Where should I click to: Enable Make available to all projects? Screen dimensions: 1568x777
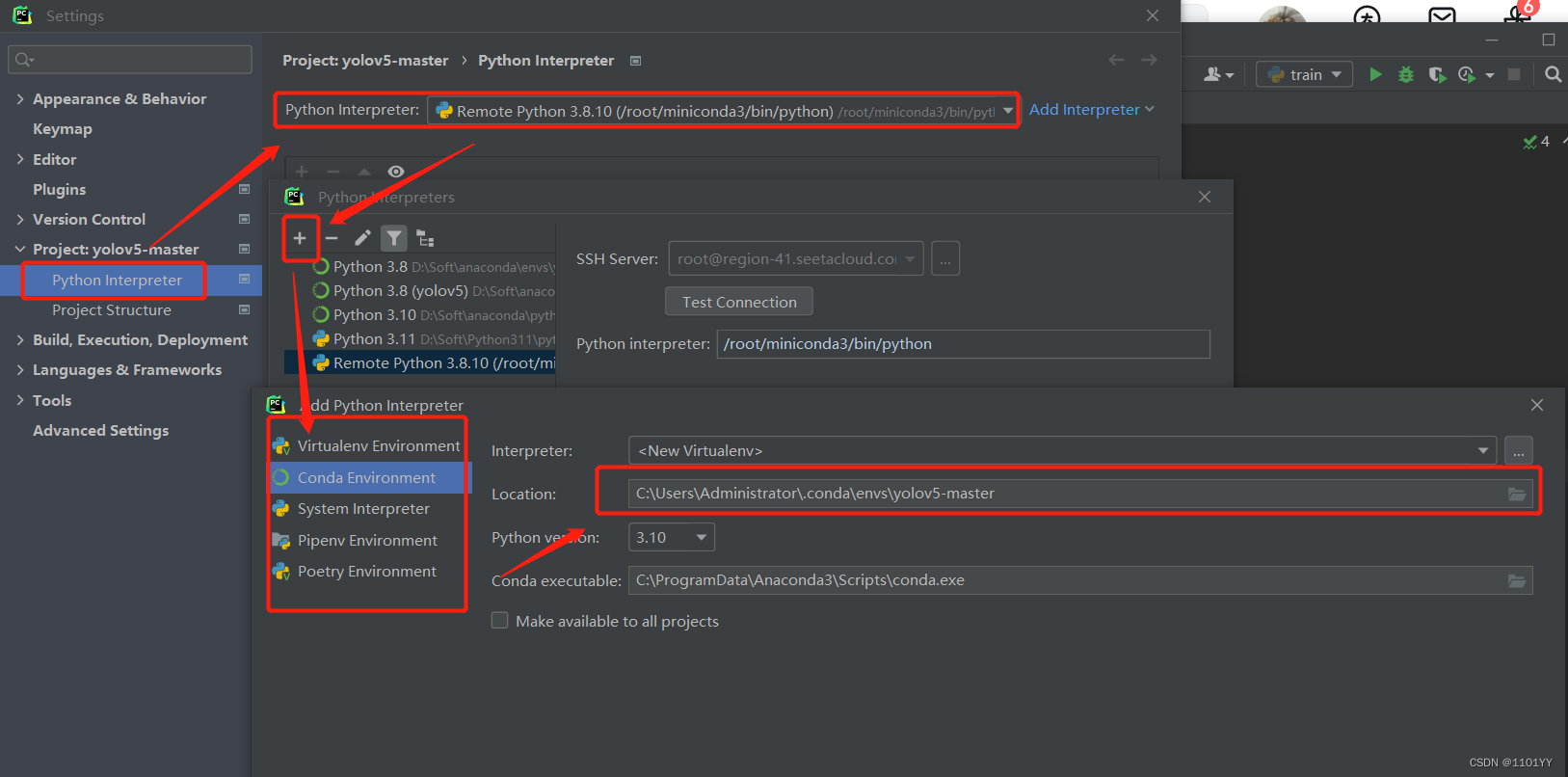(500, 621)
